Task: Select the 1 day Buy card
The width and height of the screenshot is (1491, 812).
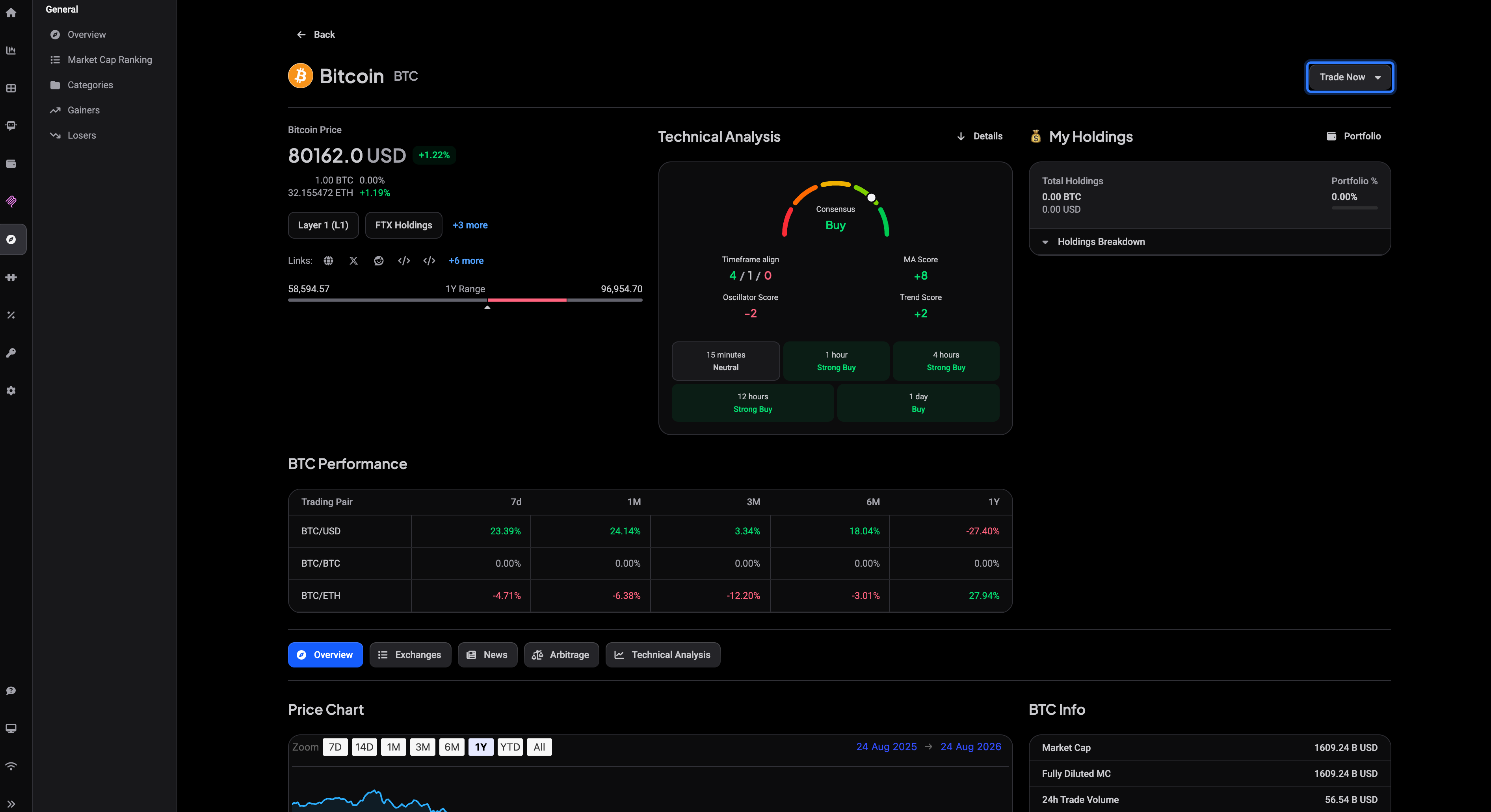Action: tap(918, 403)
